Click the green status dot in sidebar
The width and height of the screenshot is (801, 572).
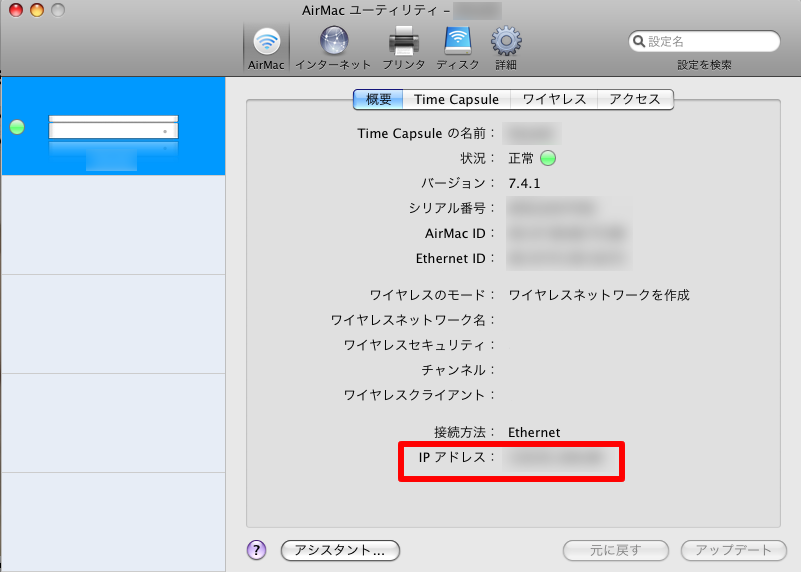[17, 127]
